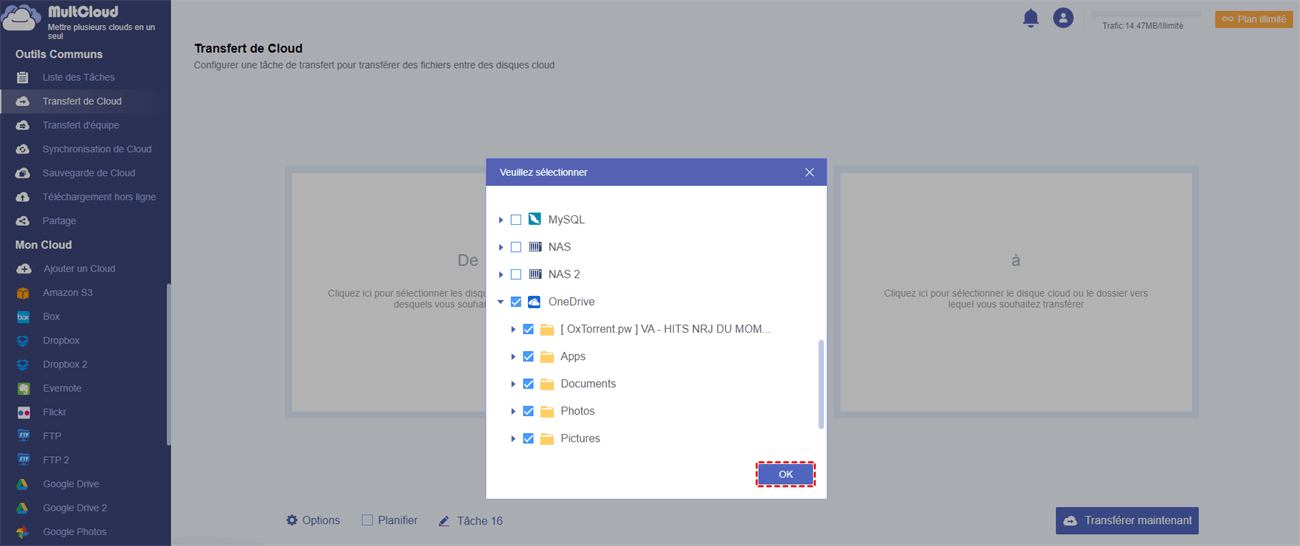The width and height of the screenshot is (1300, 546).
Task: Click Transférer maintenant button
Action: click(x=1127, y=521)
